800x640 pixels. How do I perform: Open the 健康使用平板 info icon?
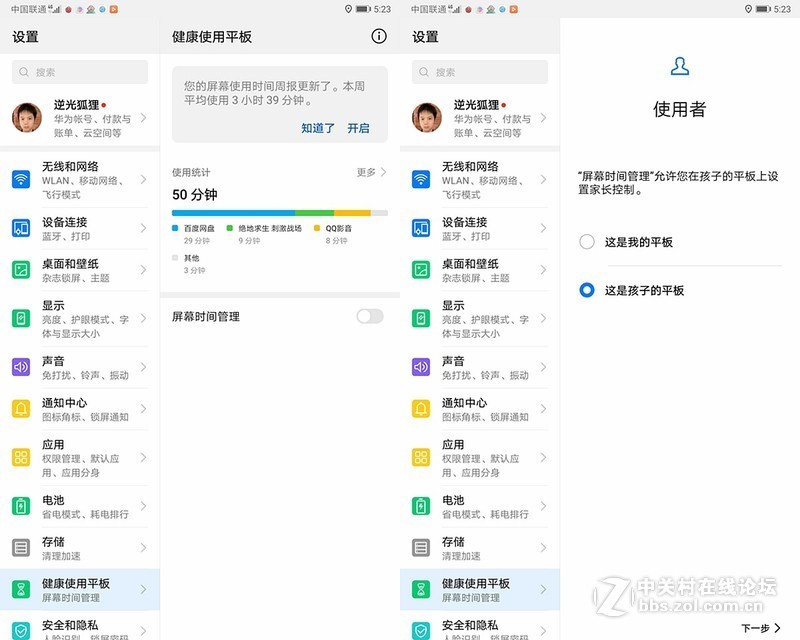[378, 35]
